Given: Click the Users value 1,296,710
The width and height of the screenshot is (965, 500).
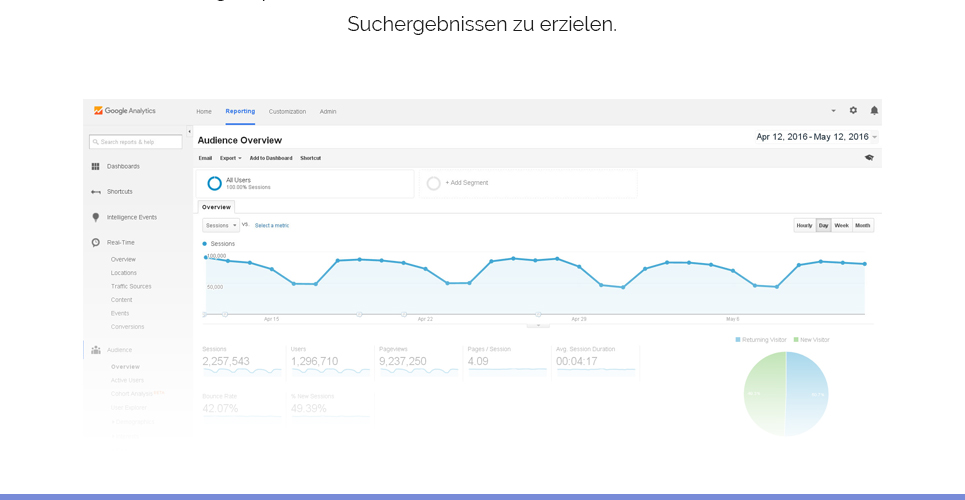Looking at the screenshot, I should point(314,361).
